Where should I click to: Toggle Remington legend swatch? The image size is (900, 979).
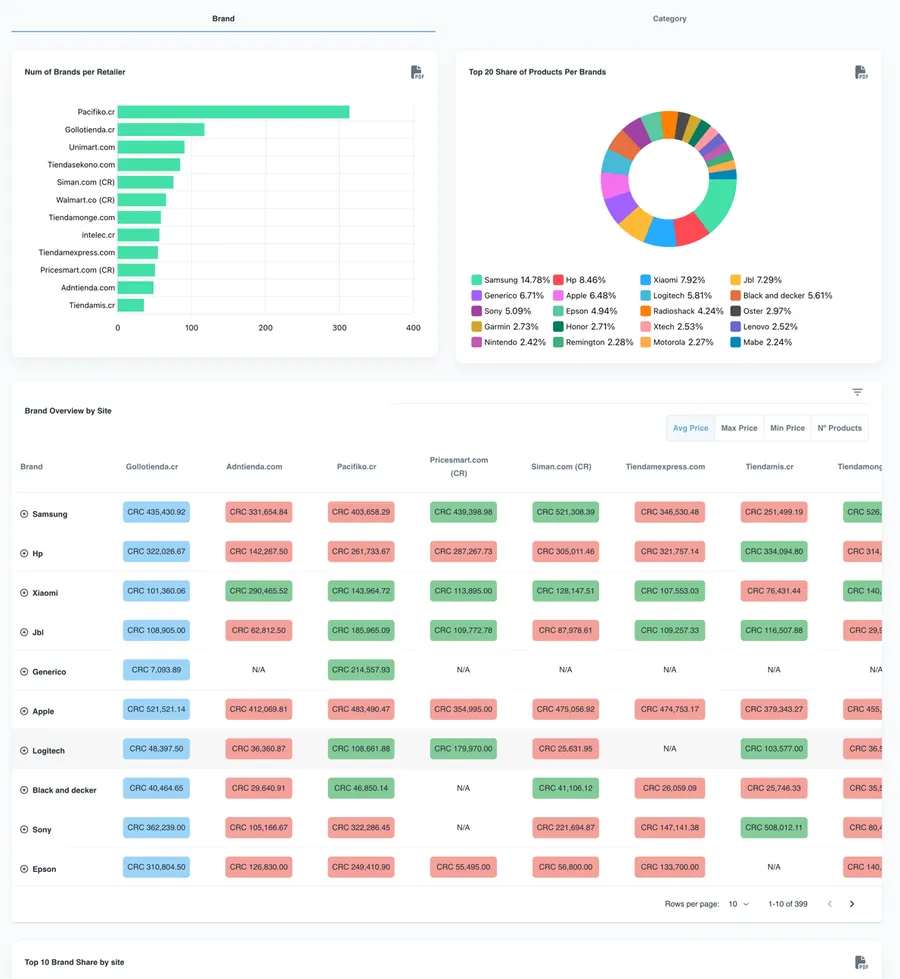[x=558, y=342]
